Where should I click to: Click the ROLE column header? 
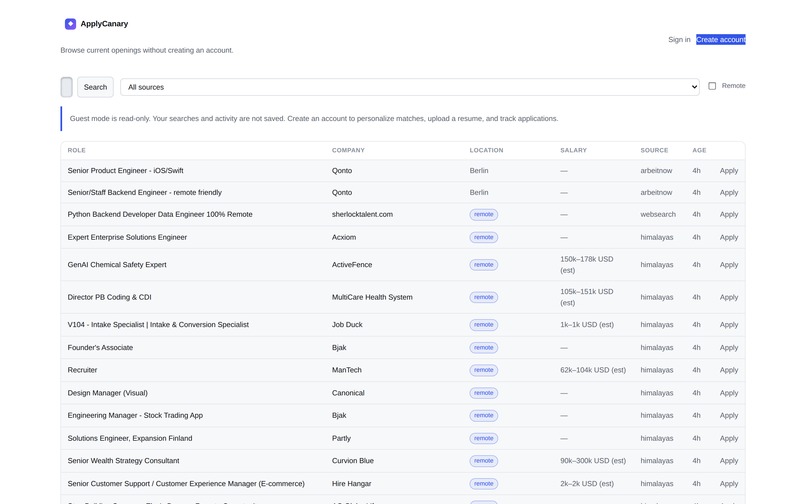(77, 150)
